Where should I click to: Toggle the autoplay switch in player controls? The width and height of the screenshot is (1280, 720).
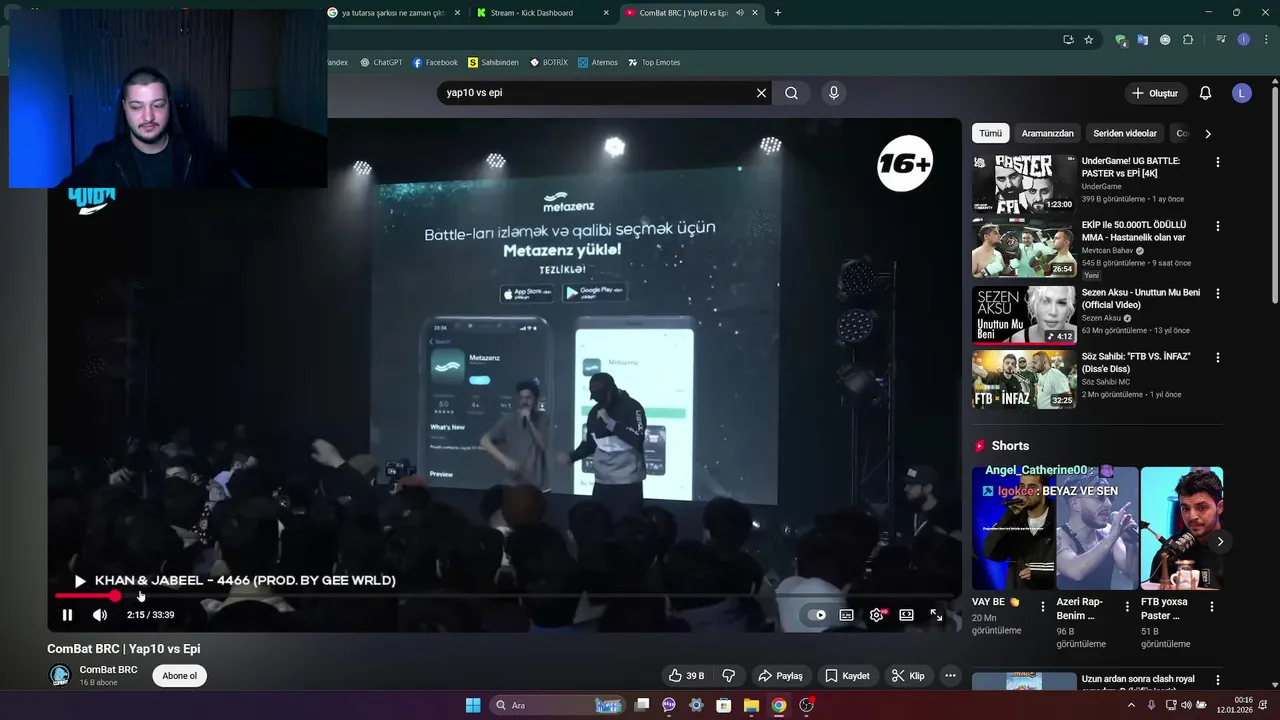pyautogui.click(x=818, y=615)
